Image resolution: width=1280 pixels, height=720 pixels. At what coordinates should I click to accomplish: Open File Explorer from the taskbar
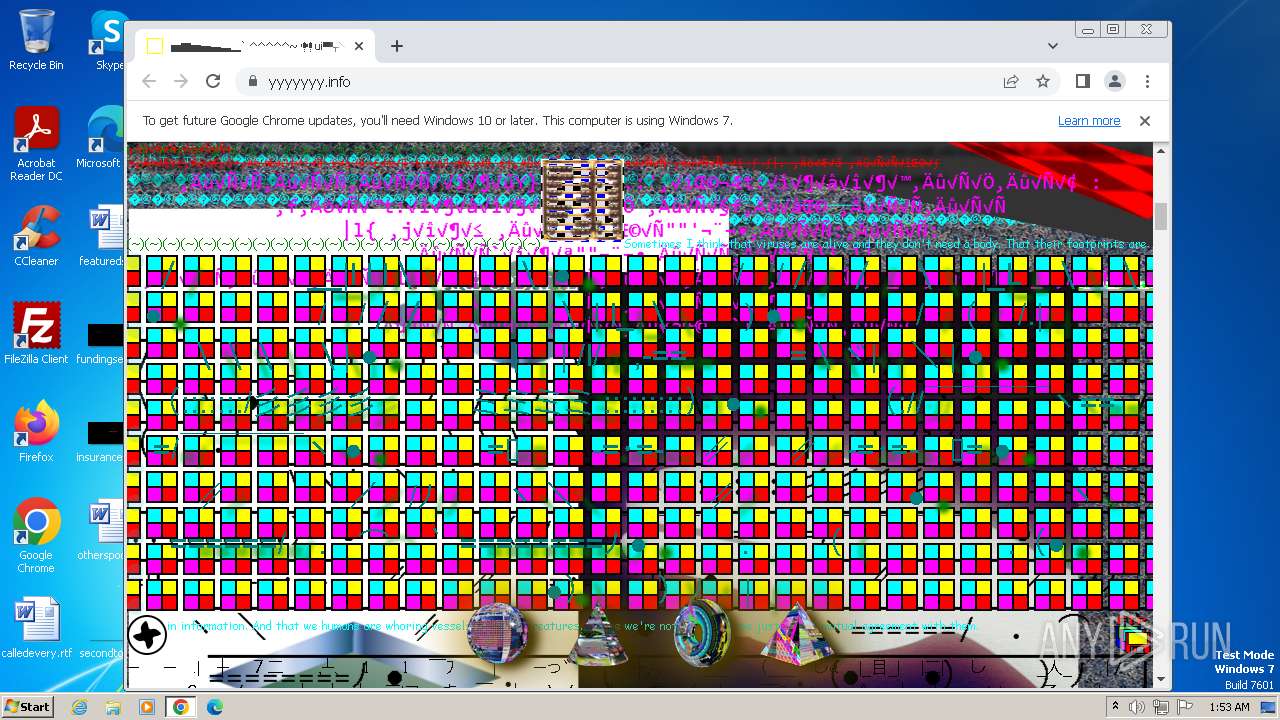[113, 707]
